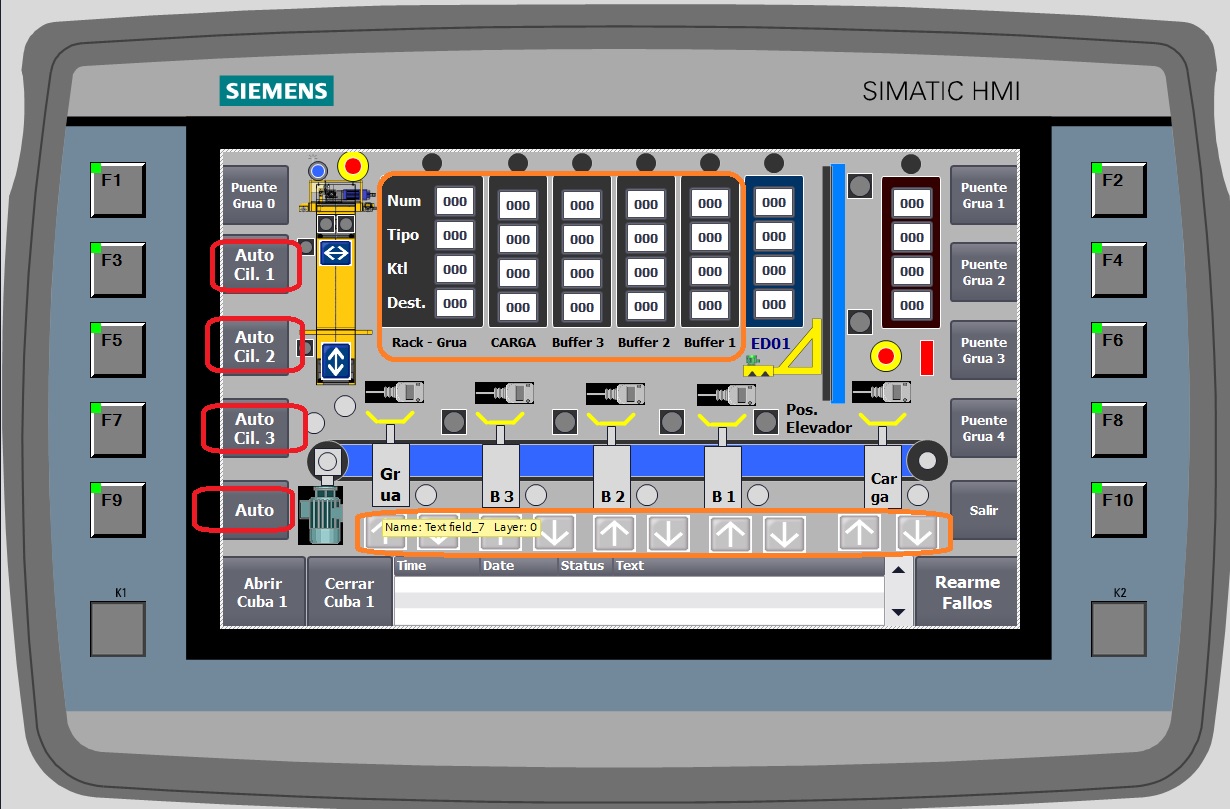
Task: Select the bottom field in the Buffer 3 column
Action: (x=582, y=307)
